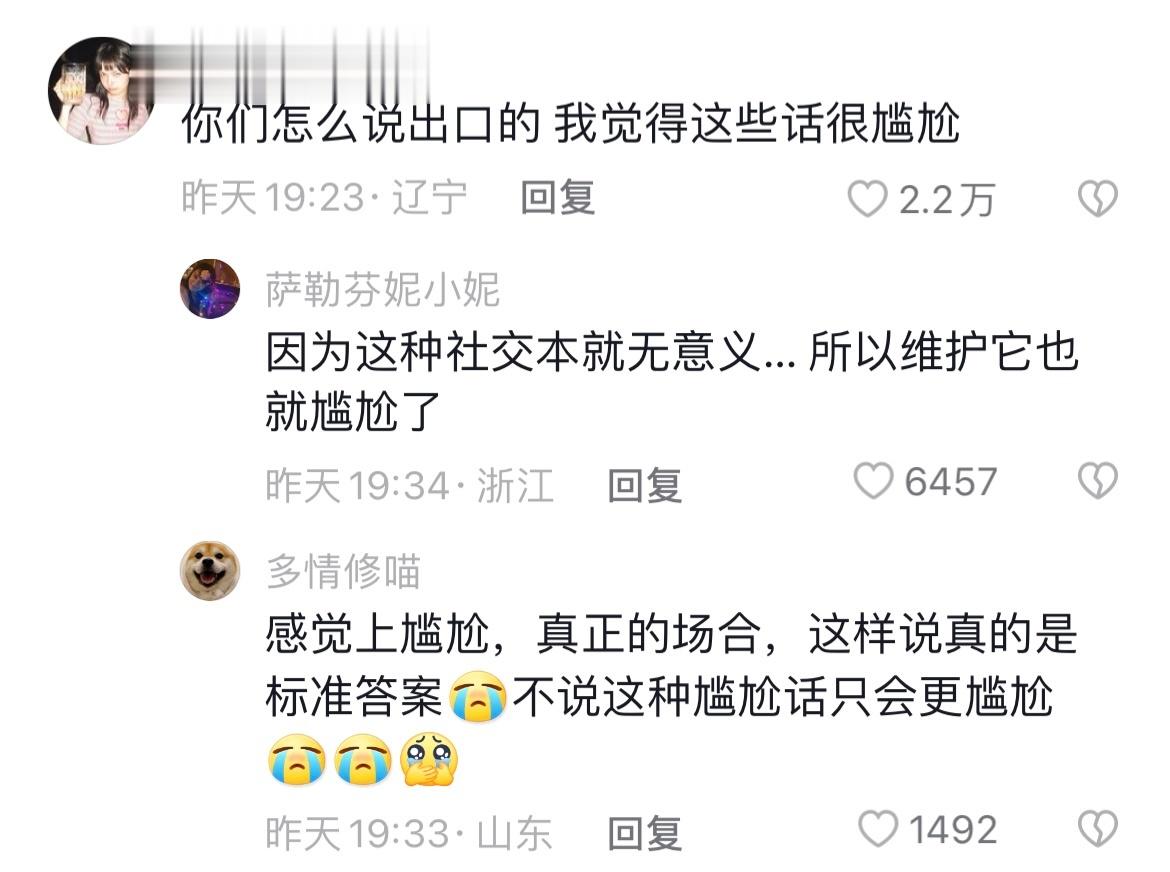Tap the 6457 like count
Viewport: 1170px width, 872px height.
click(x=951, y=482)
